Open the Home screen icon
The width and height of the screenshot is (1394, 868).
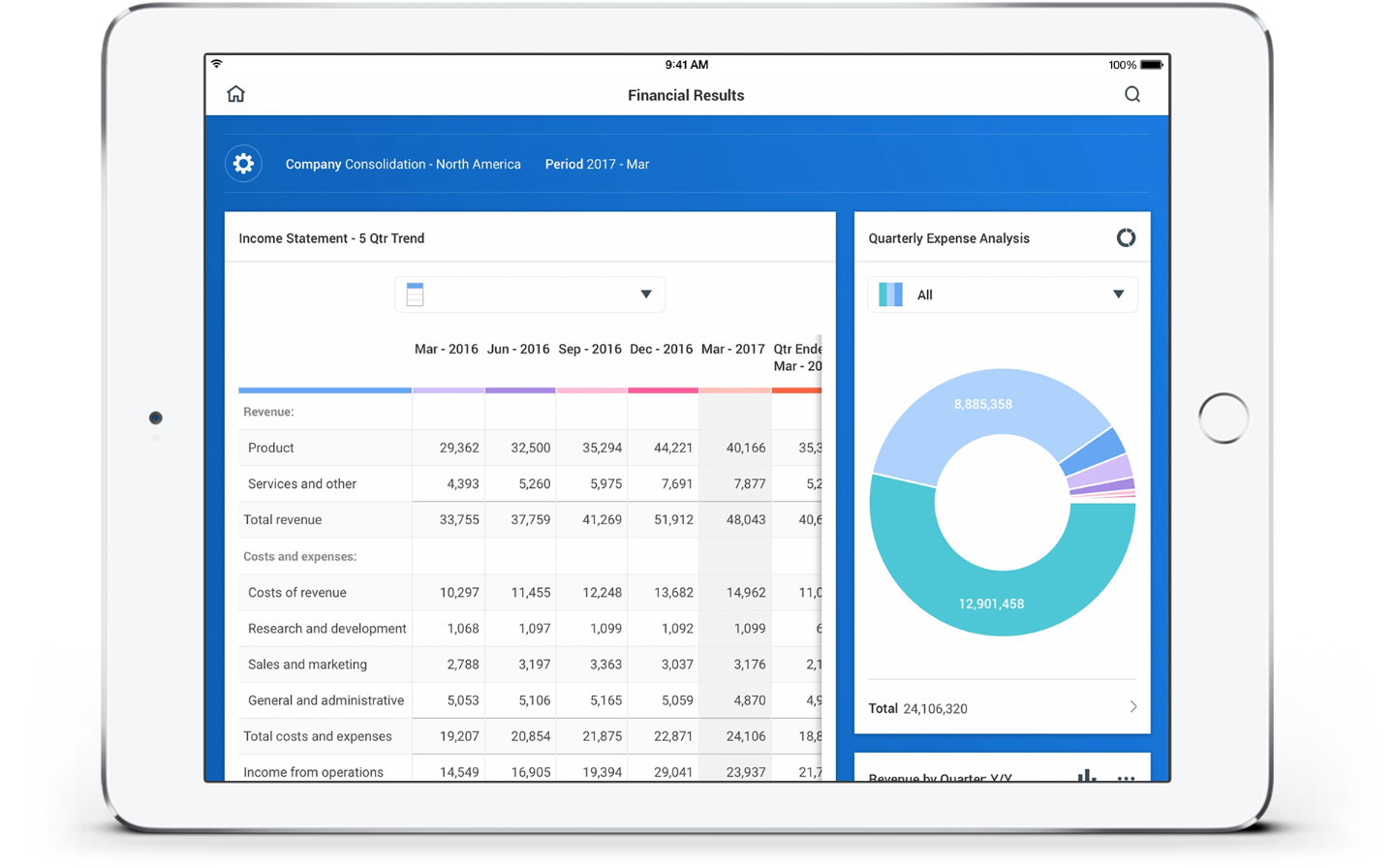(235, 94)
